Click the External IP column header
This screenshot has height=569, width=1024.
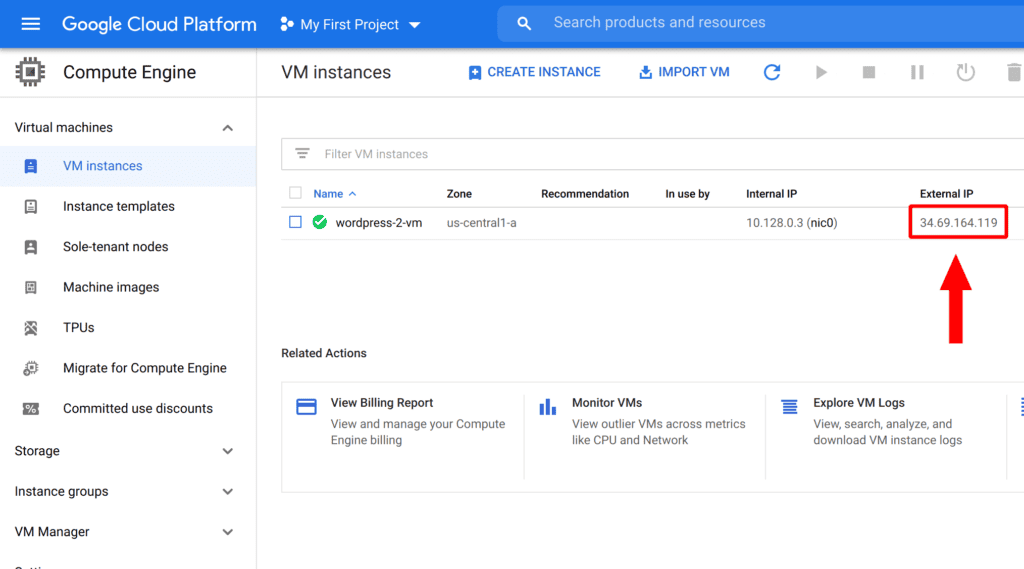[946, 194]
